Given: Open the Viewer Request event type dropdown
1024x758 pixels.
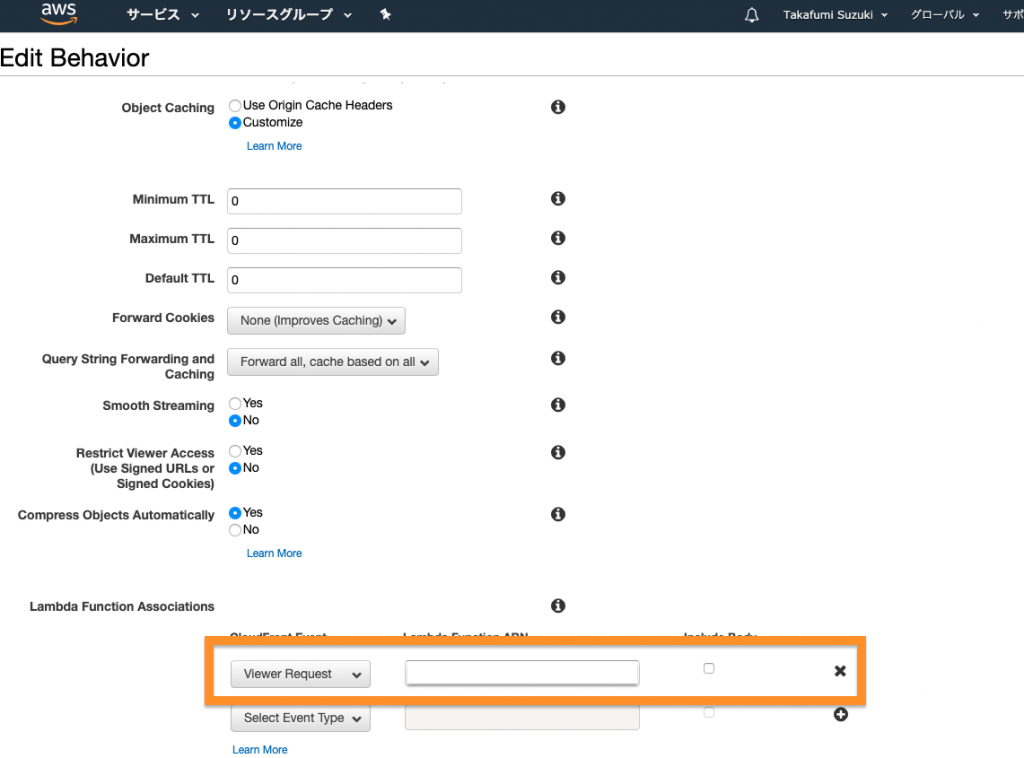Looking at the screenshot, I should tap(300, 674).
